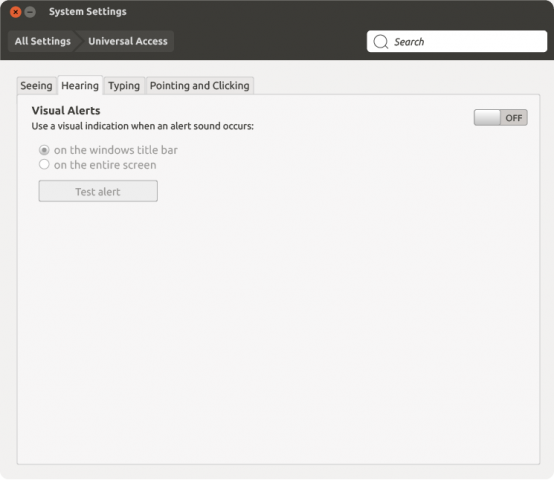Click the Visual Alerts heading
Screen dimensions: 554x480
point(66,111)
